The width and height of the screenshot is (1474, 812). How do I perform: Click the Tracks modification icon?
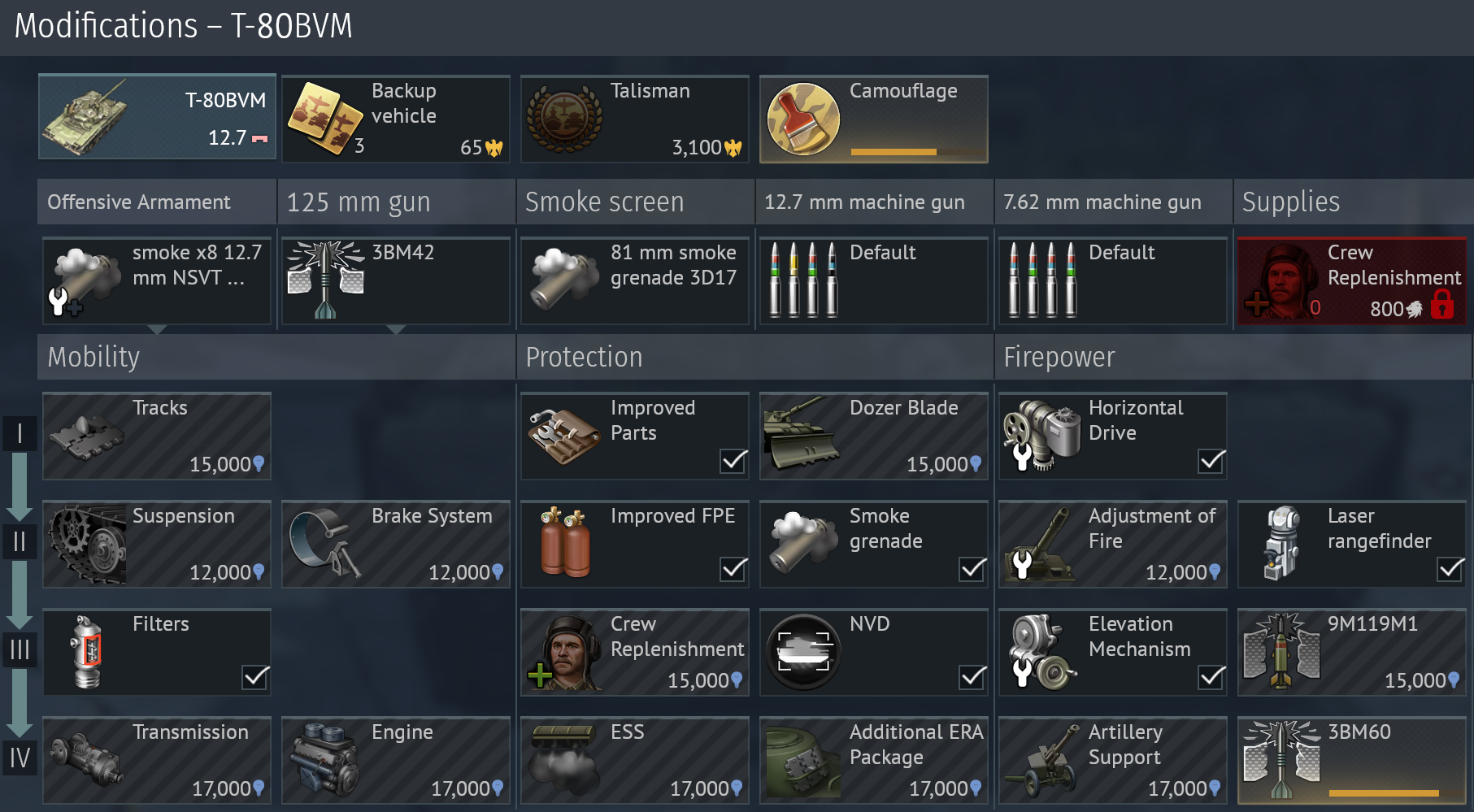(x=85, y=436)
